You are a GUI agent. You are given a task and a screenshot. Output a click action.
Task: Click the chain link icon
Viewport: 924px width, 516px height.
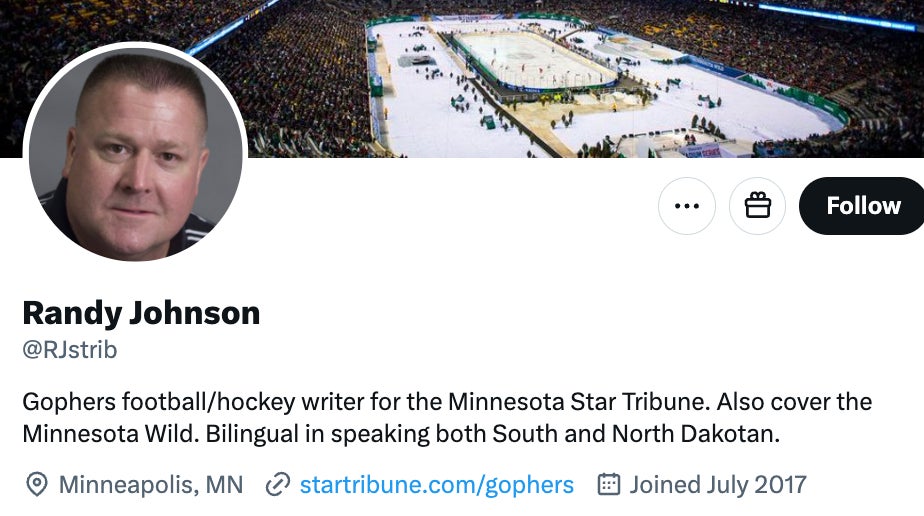pos(277,485)
